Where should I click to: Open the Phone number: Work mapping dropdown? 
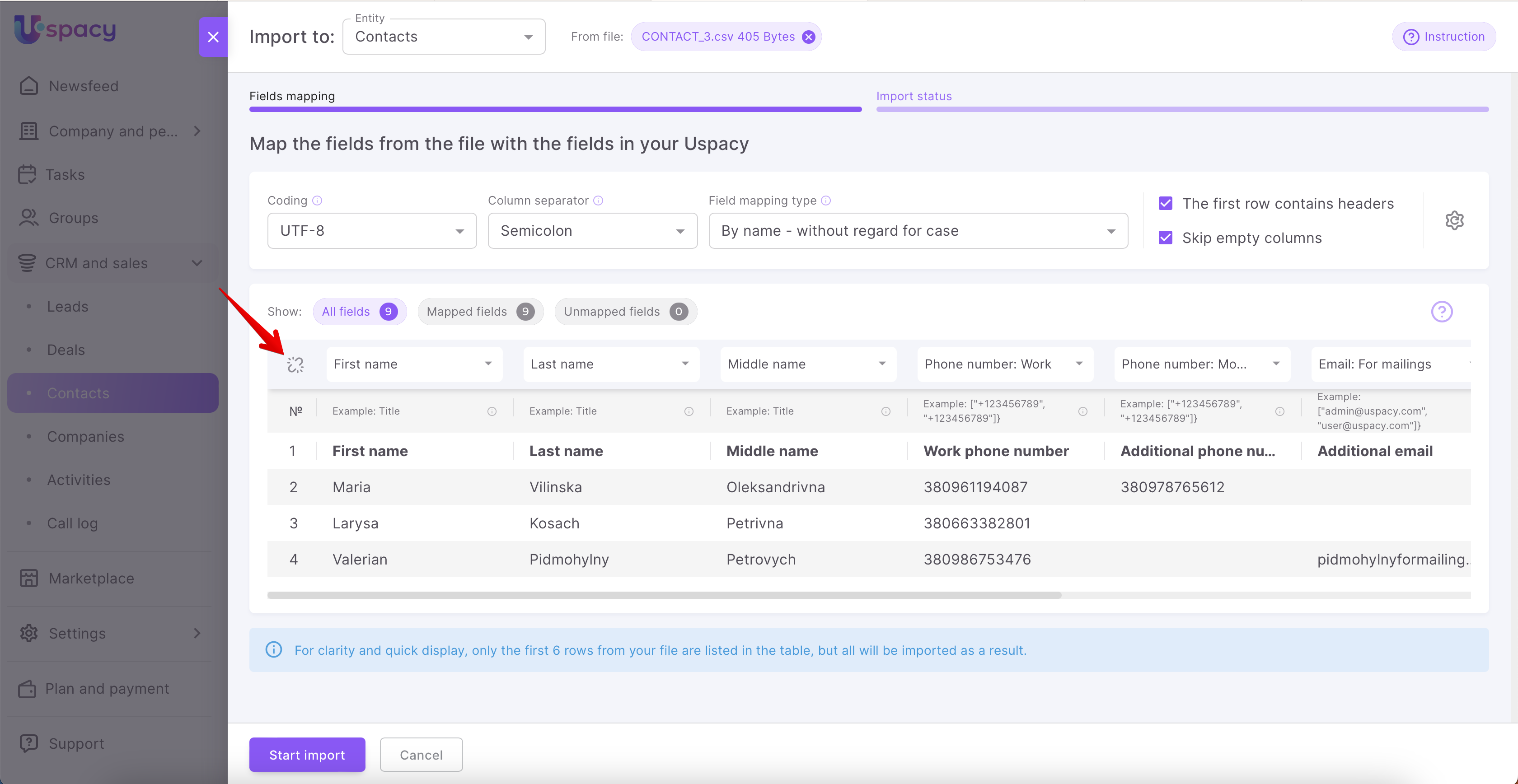pos(1004,364)
